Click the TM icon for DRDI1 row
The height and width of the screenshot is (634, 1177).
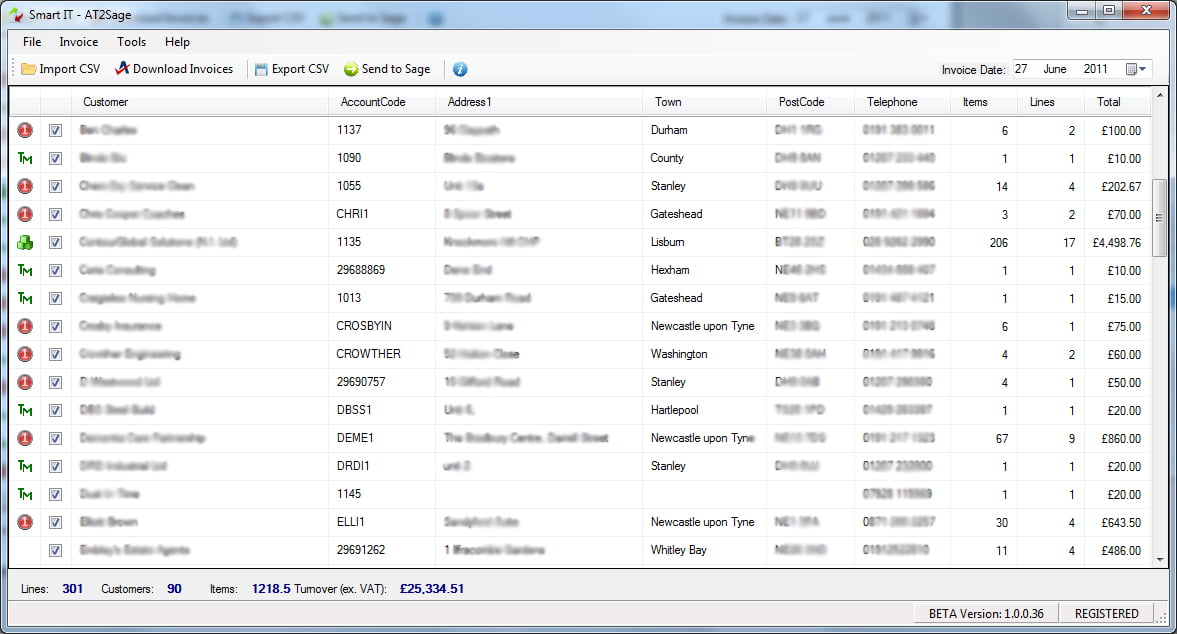coord(25,466)
